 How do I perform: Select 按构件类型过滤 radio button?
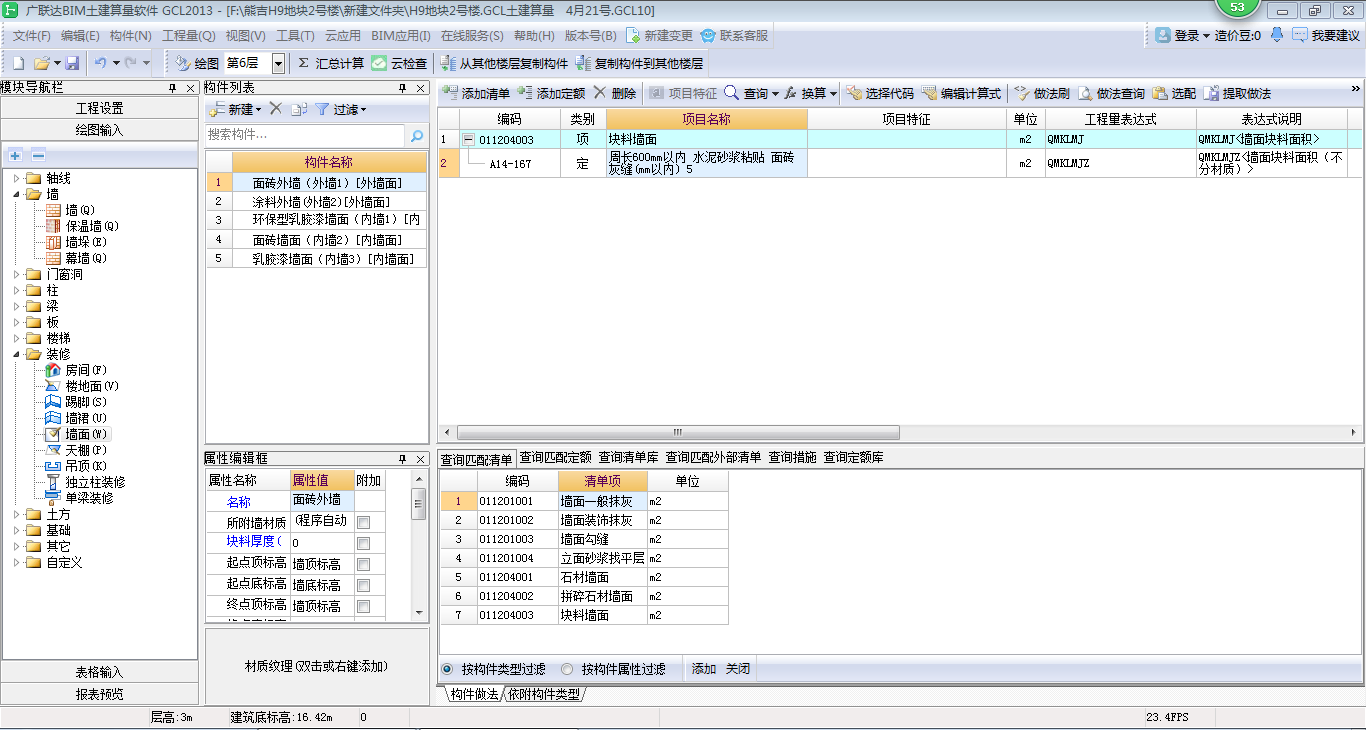tap(447, 669)
